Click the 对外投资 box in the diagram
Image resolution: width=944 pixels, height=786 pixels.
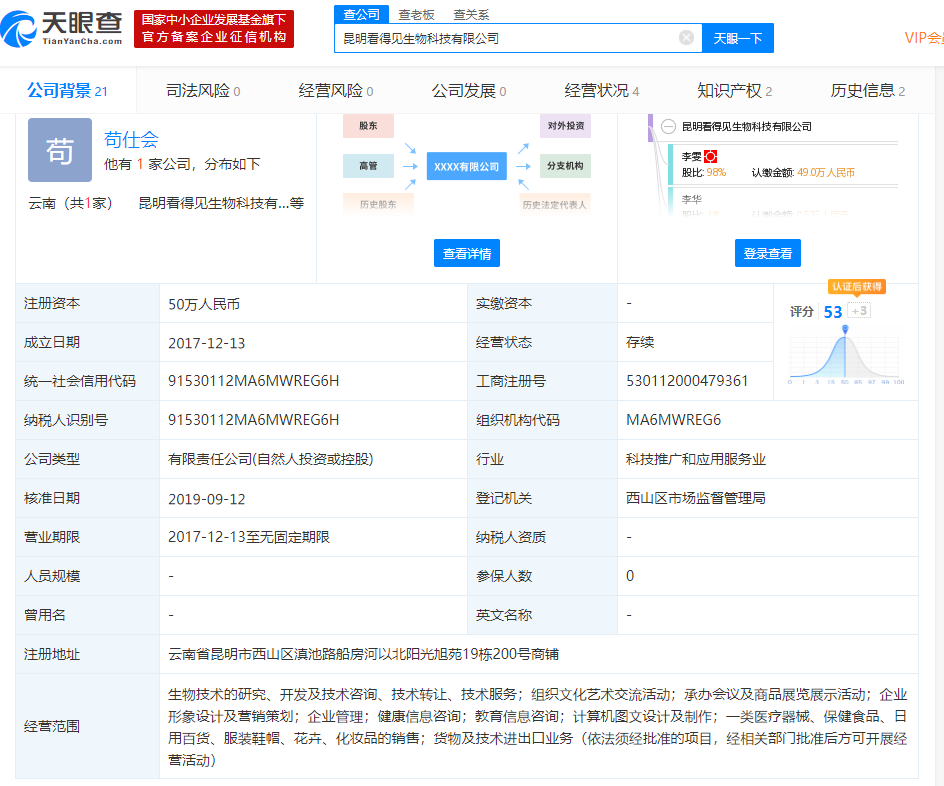point(565,126)
